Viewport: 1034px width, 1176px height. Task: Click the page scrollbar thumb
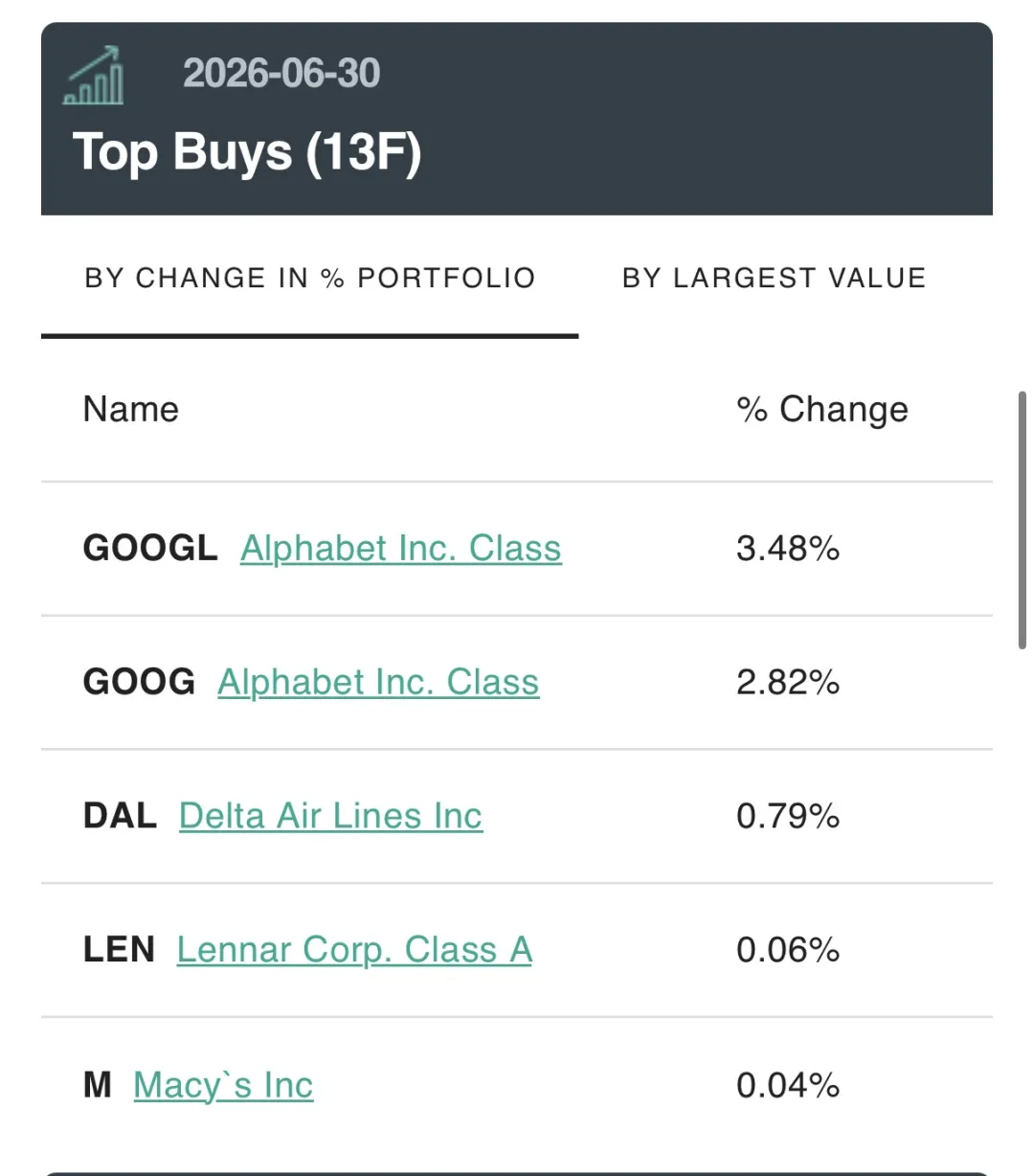tap(1022, 520)
